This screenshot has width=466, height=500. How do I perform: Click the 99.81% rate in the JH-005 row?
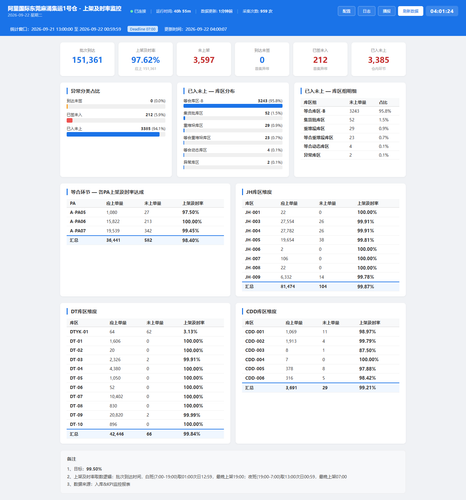pos(366,240)
